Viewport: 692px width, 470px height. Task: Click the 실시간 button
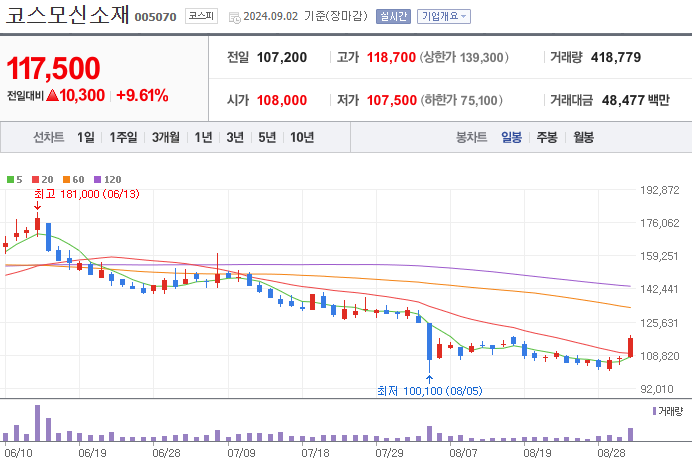coord(393,16)
